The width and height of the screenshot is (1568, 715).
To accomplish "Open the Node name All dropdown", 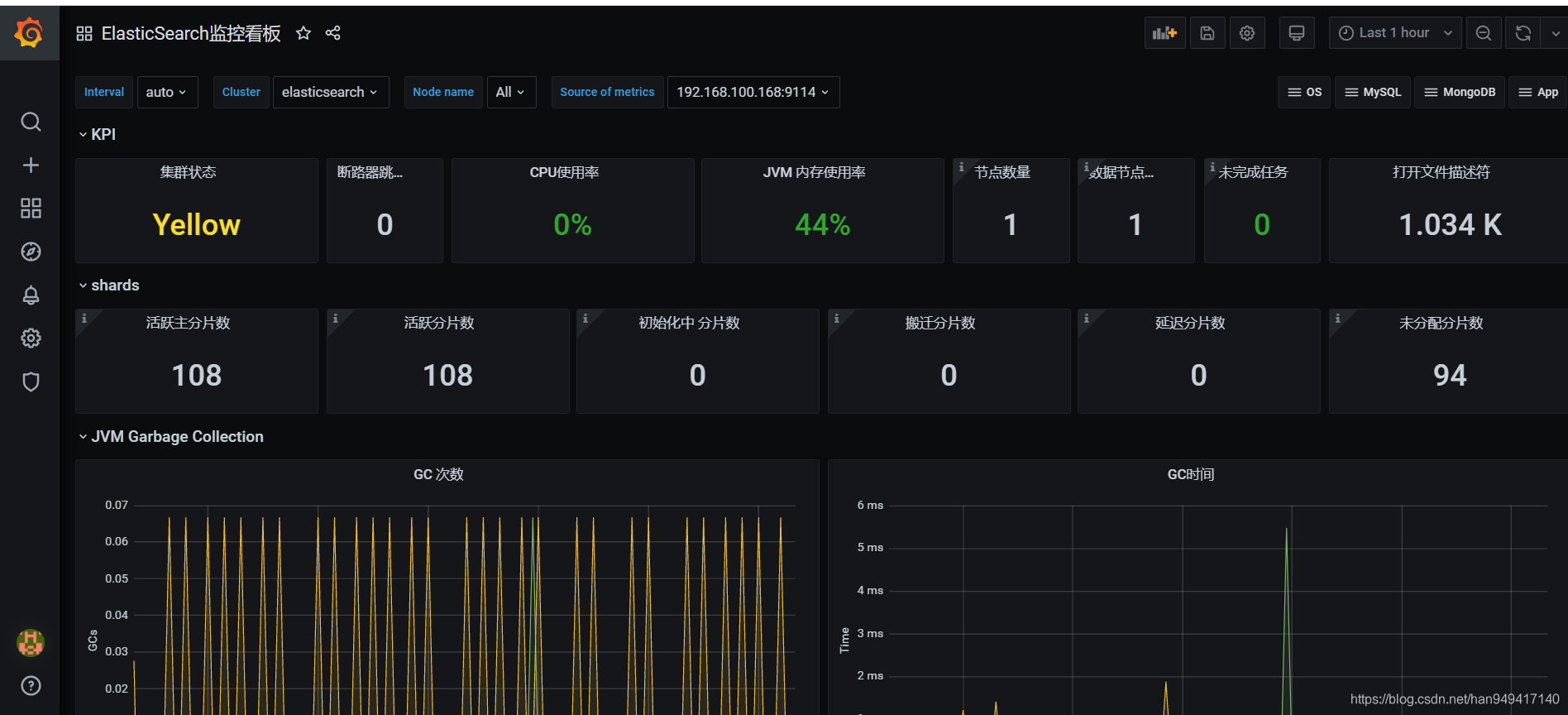I will pos(511,92).
